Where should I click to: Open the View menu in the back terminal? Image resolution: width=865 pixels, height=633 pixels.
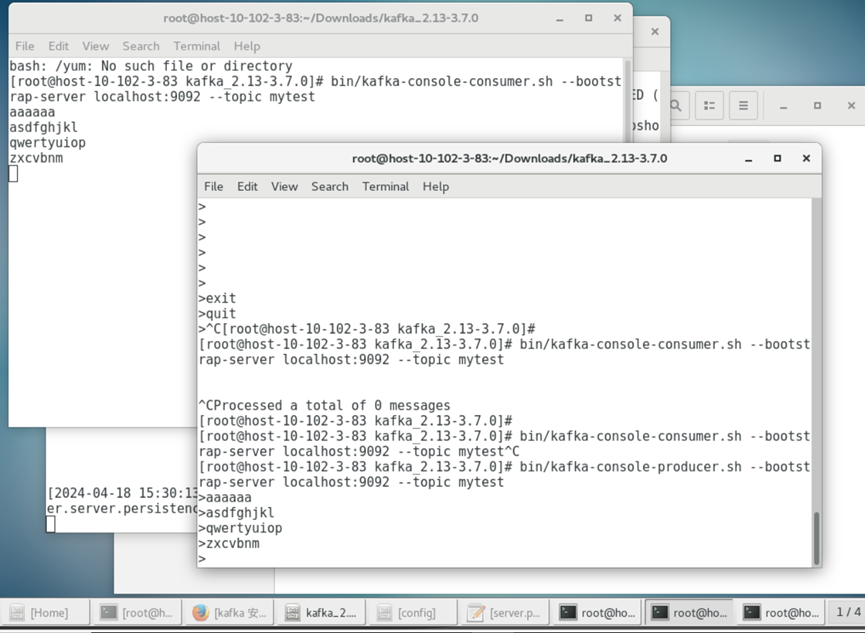click(x=95, y=46)
